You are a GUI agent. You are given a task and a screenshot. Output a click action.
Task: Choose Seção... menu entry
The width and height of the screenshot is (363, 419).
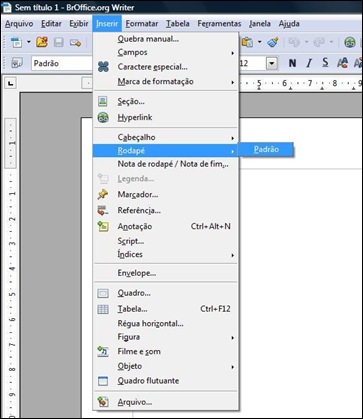[x=166, y=102]
